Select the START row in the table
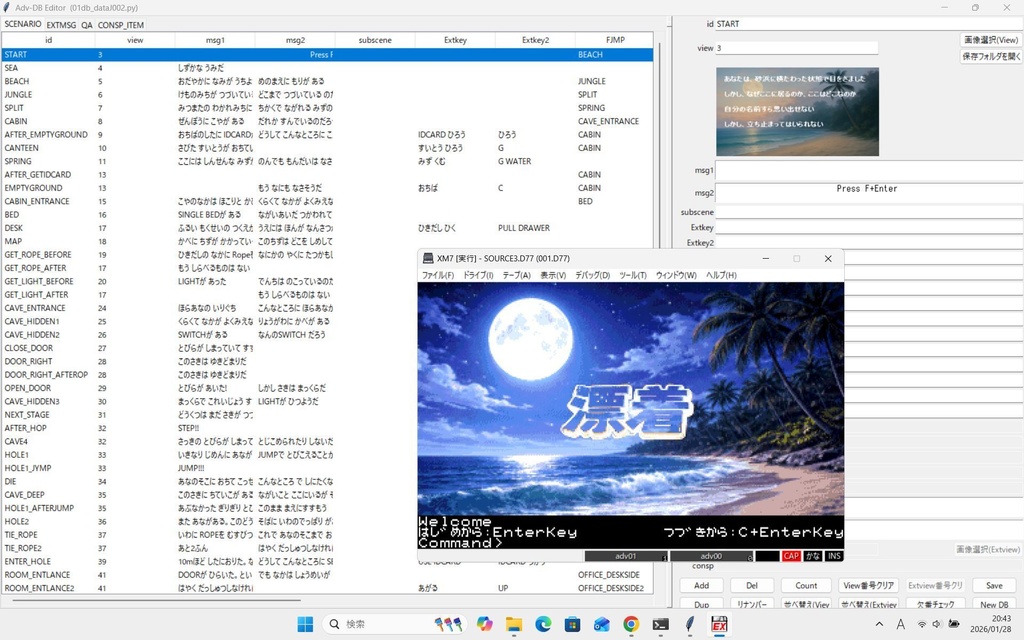The height and width of the screenshot is (640, 1024). coord(327,55)
